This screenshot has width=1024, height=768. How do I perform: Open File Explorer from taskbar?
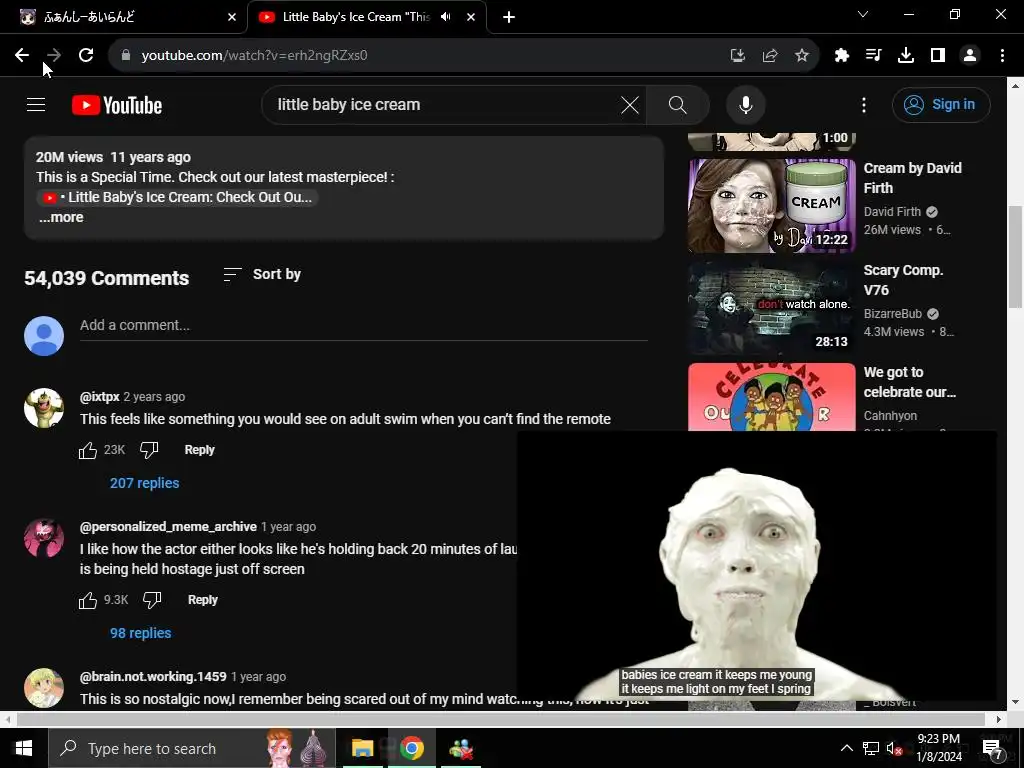[x=362, y=748]
